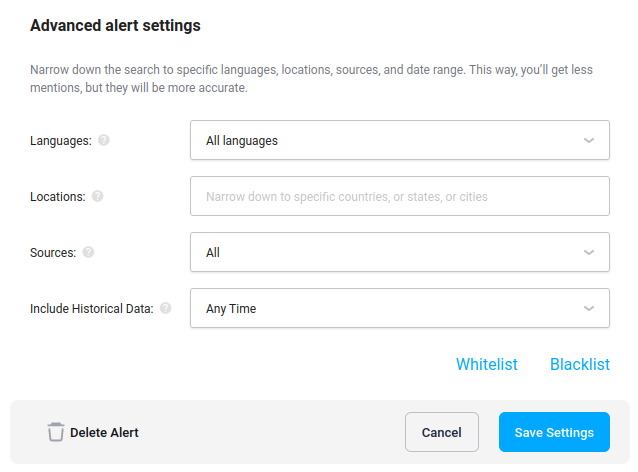Expand the Languages dropdown chevron
The image size is (638, 472).
click(588, 140)
